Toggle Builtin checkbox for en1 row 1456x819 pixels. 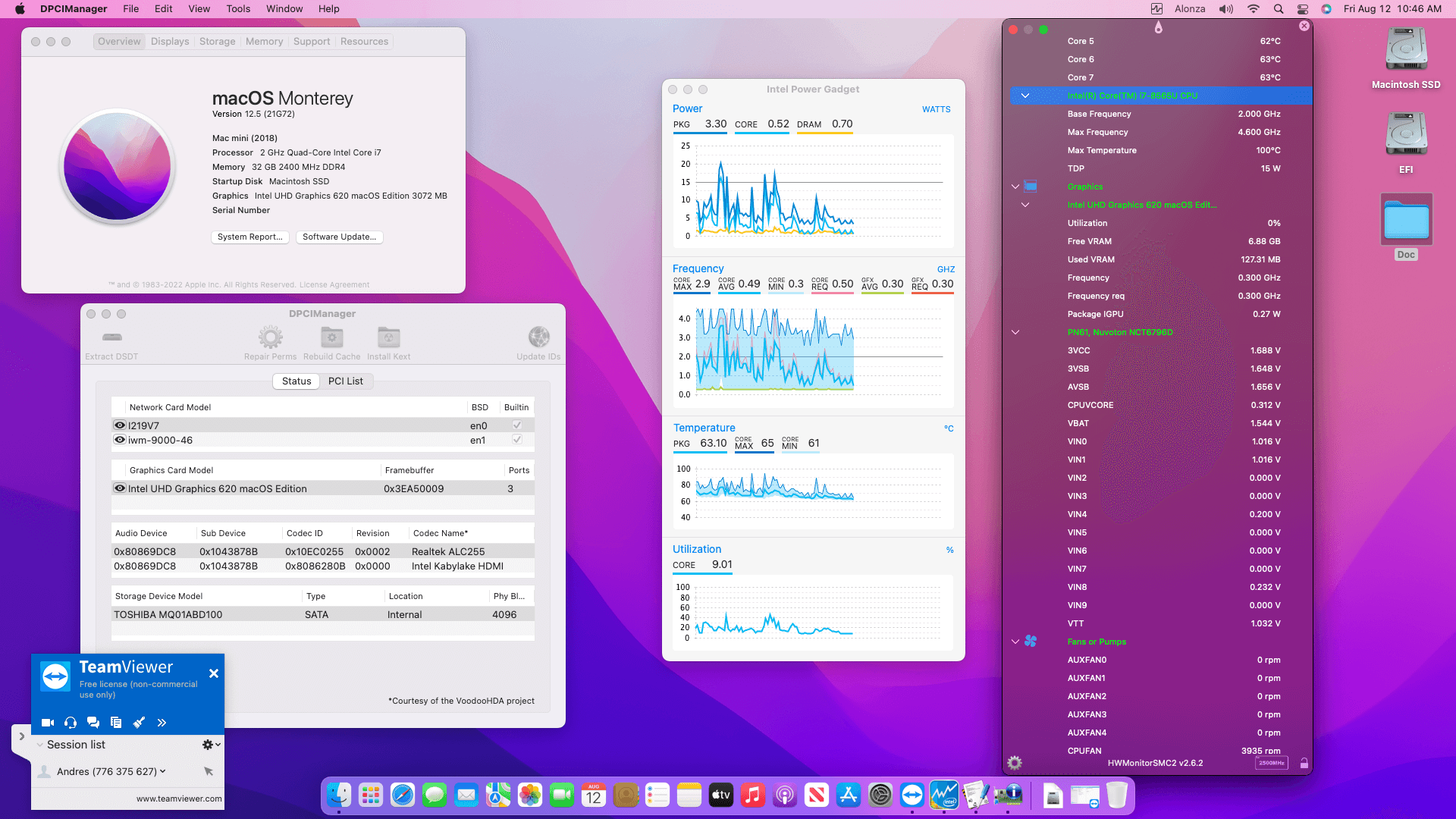tap(517, 440)
